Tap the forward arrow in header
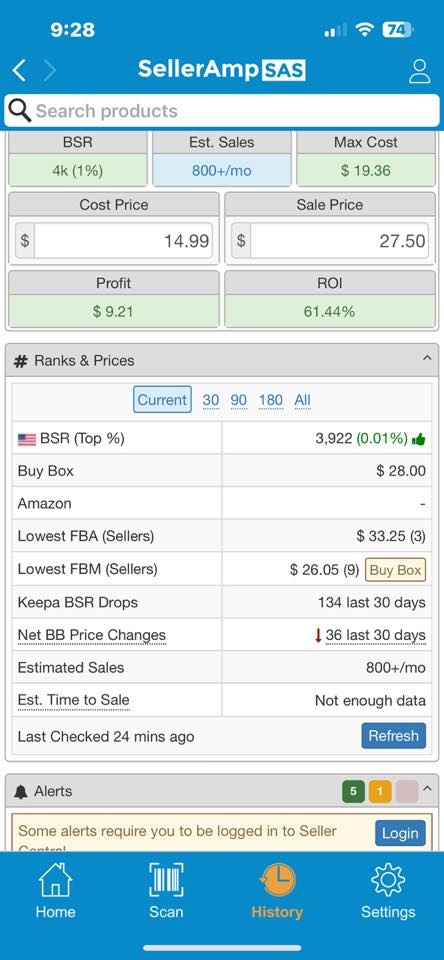The height and width of the screenshot is (960, 444). (x=50, y=70)
